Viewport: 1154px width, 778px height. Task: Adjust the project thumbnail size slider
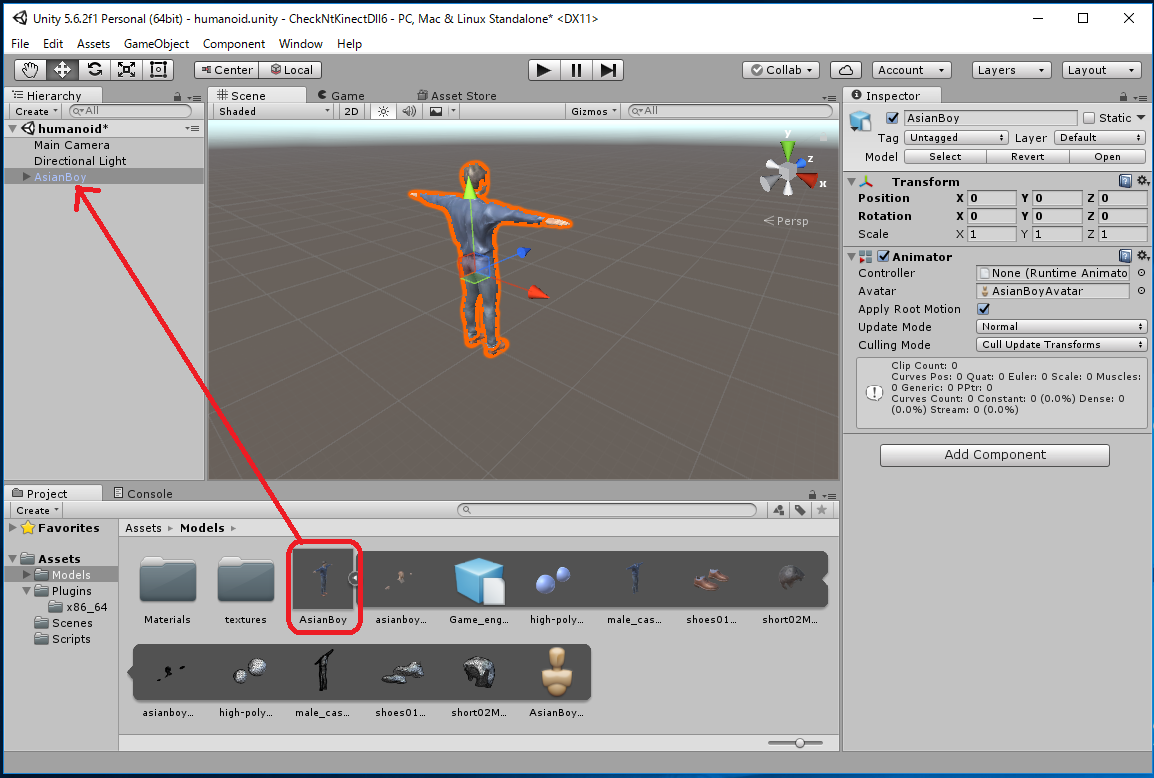click(799, 742)
